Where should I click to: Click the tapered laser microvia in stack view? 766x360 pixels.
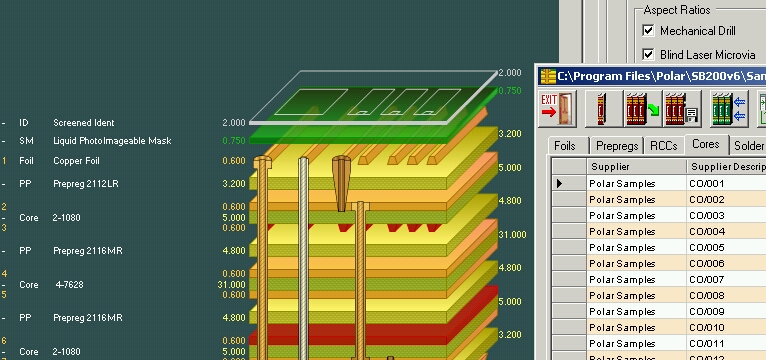click(341, 183)
